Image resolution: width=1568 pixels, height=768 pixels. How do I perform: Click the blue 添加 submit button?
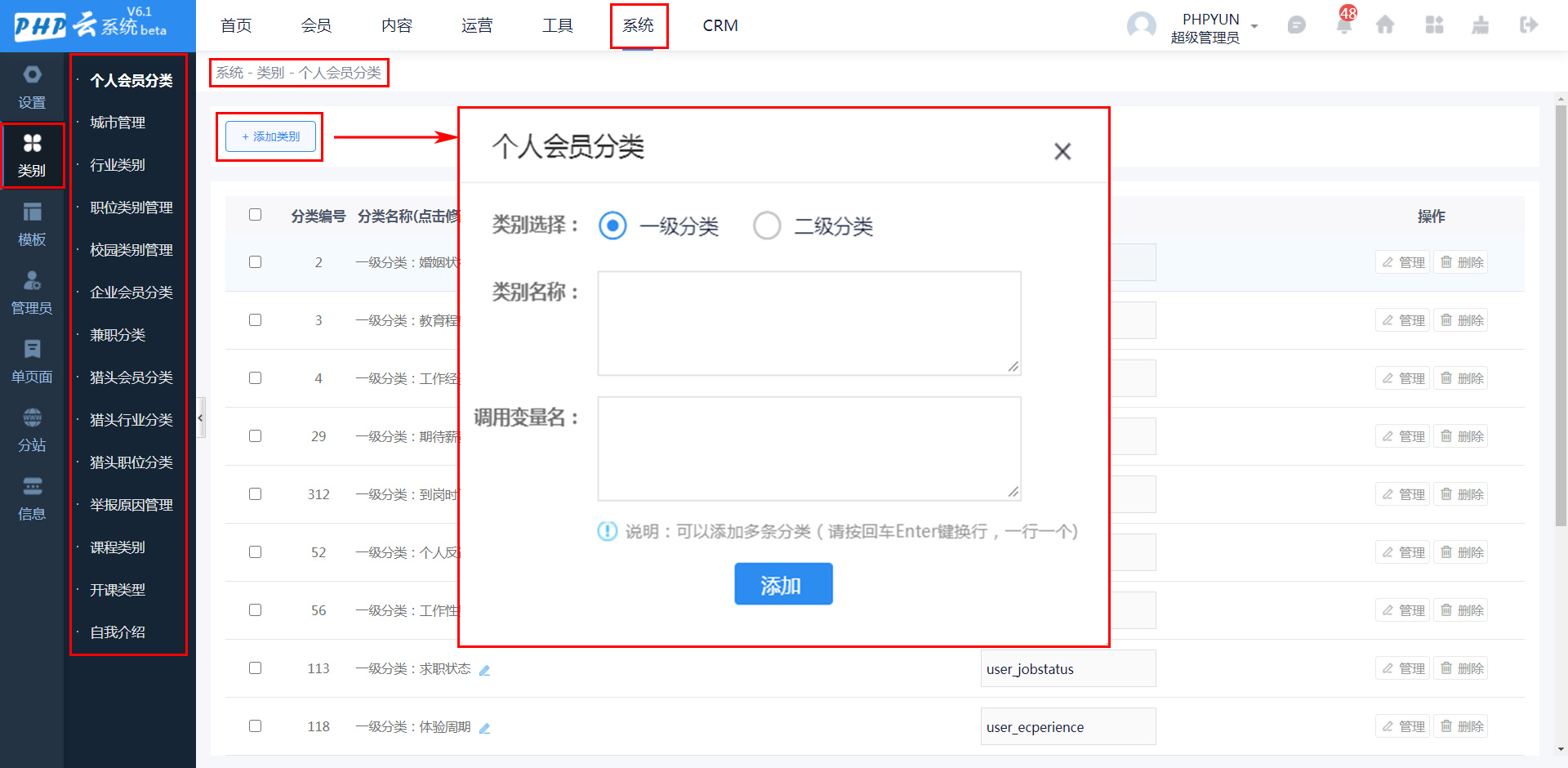pos(783,584)
